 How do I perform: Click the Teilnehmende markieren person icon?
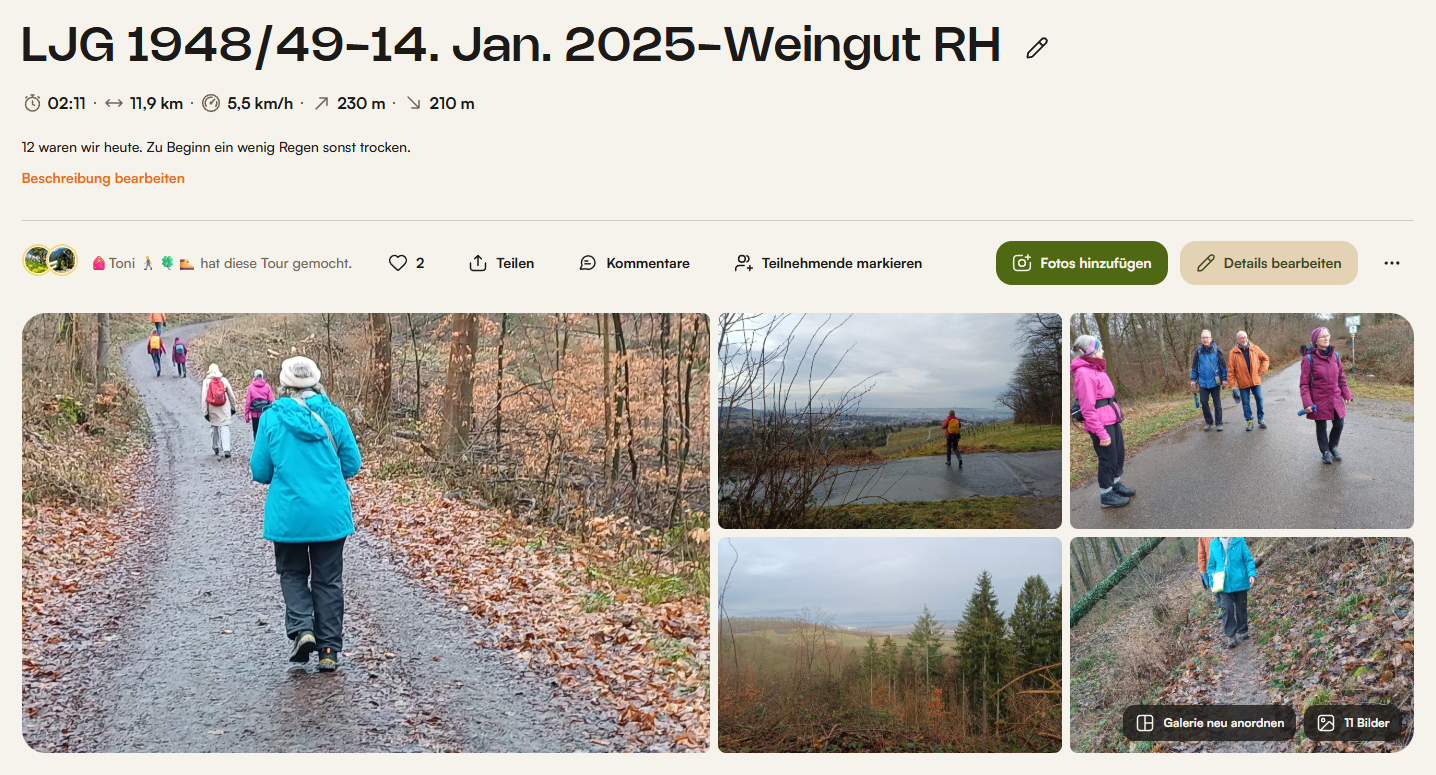[743, 263]
